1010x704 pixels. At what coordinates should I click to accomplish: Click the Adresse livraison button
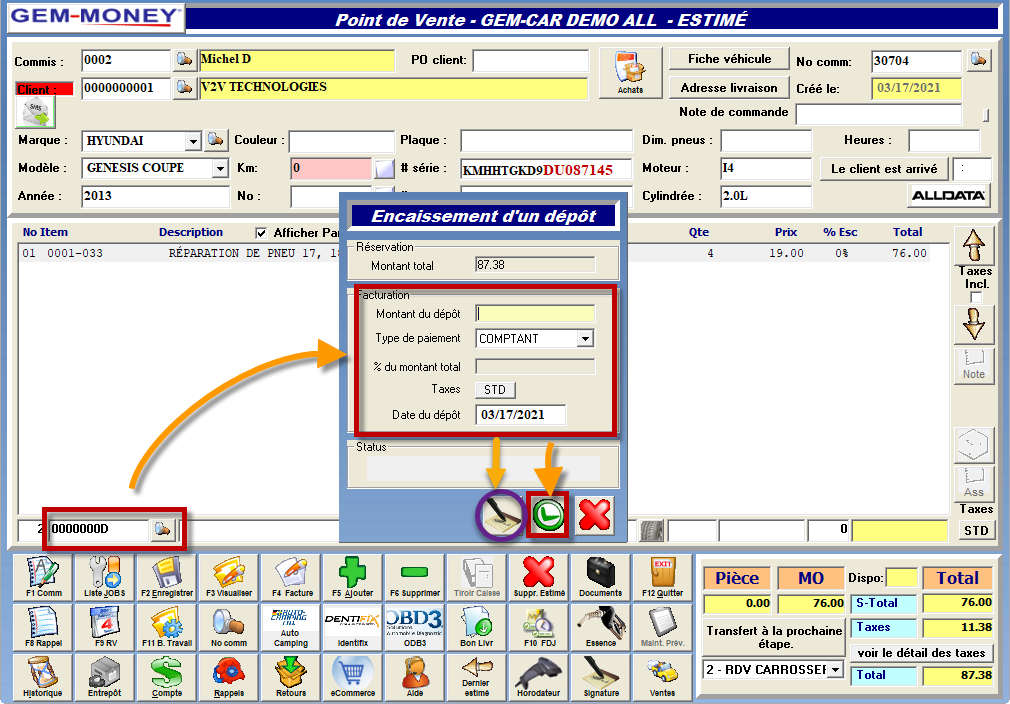tap(729, 88)
